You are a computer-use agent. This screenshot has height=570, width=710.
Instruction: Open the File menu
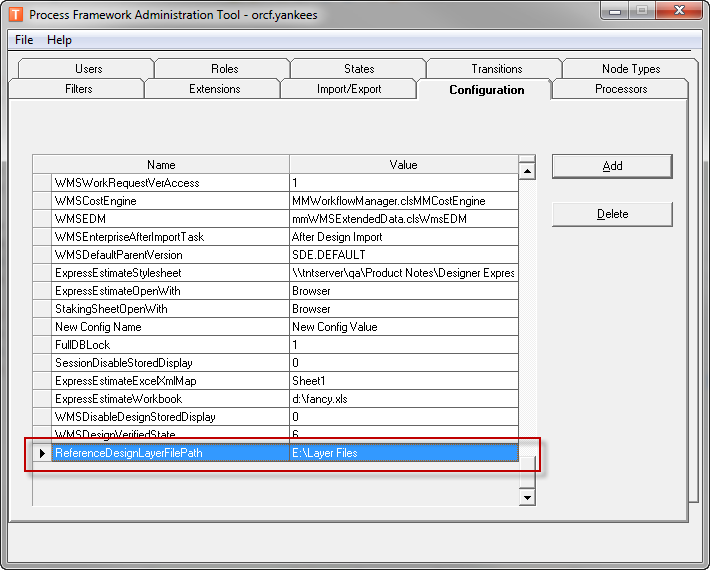(x=24, y=40)
